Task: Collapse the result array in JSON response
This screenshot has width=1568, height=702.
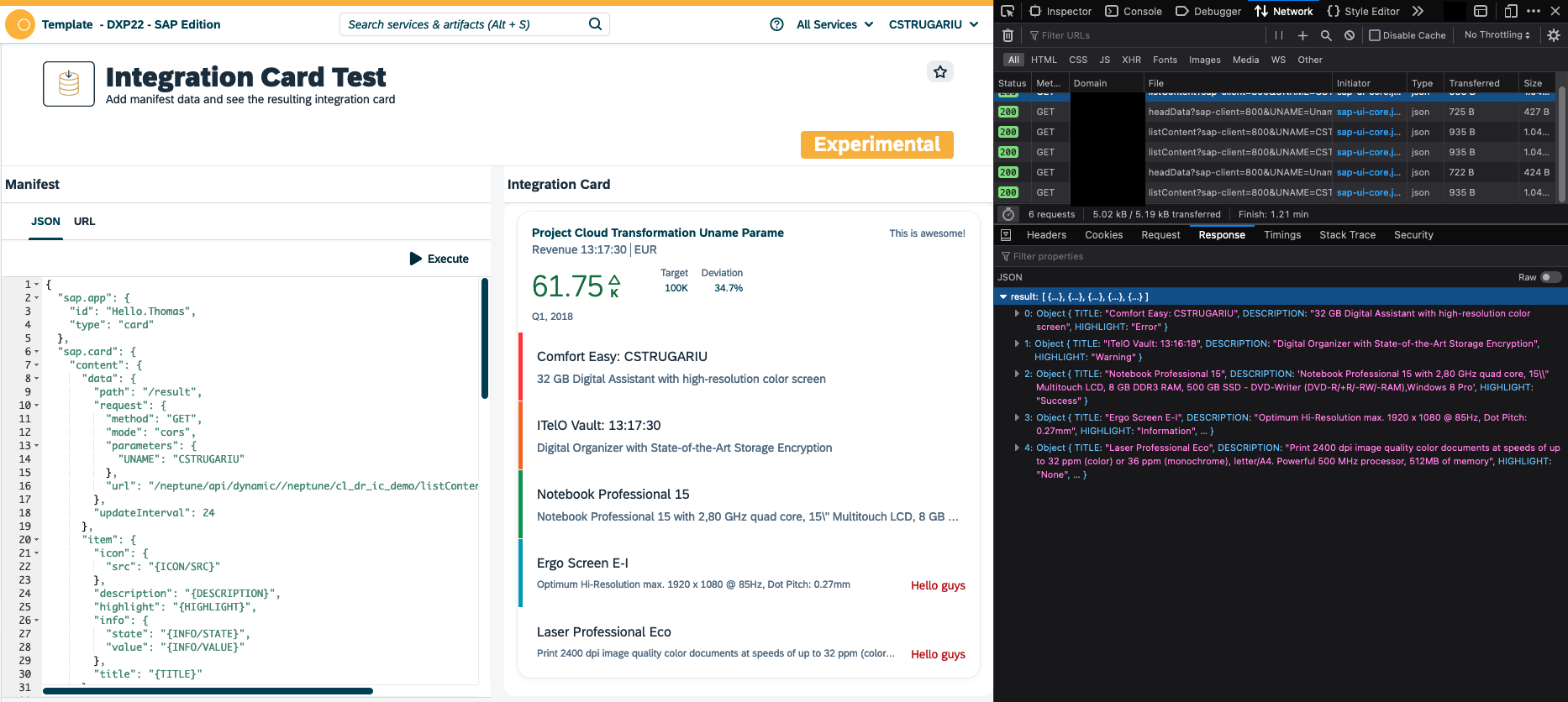Action: 1003,296
